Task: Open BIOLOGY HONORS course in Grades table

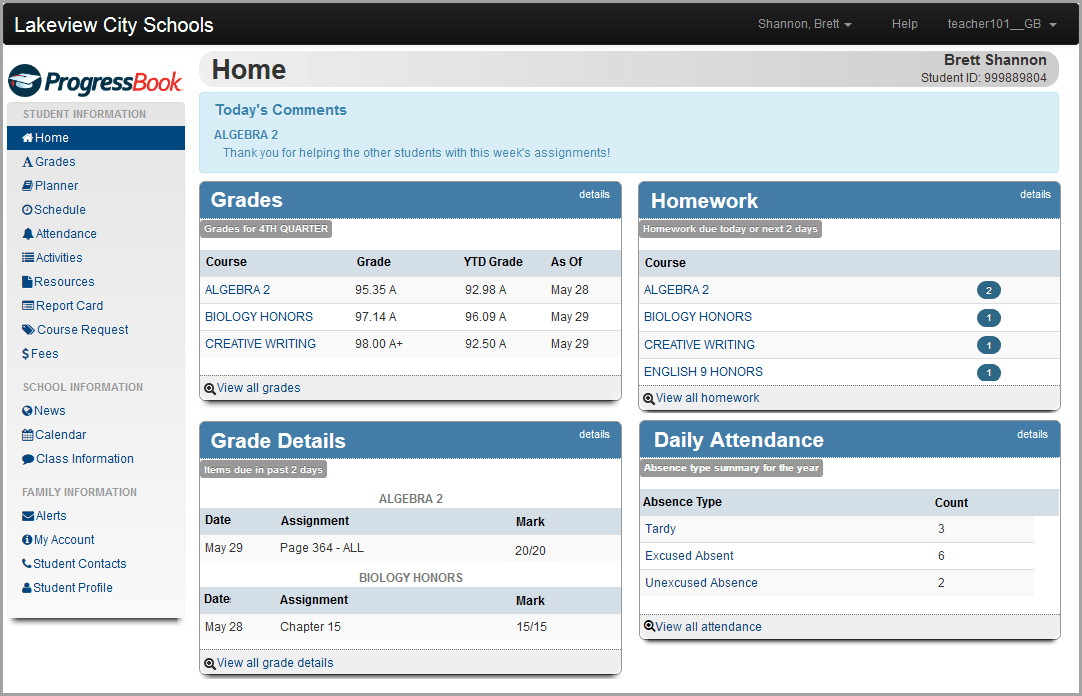Action: point(259,317)
